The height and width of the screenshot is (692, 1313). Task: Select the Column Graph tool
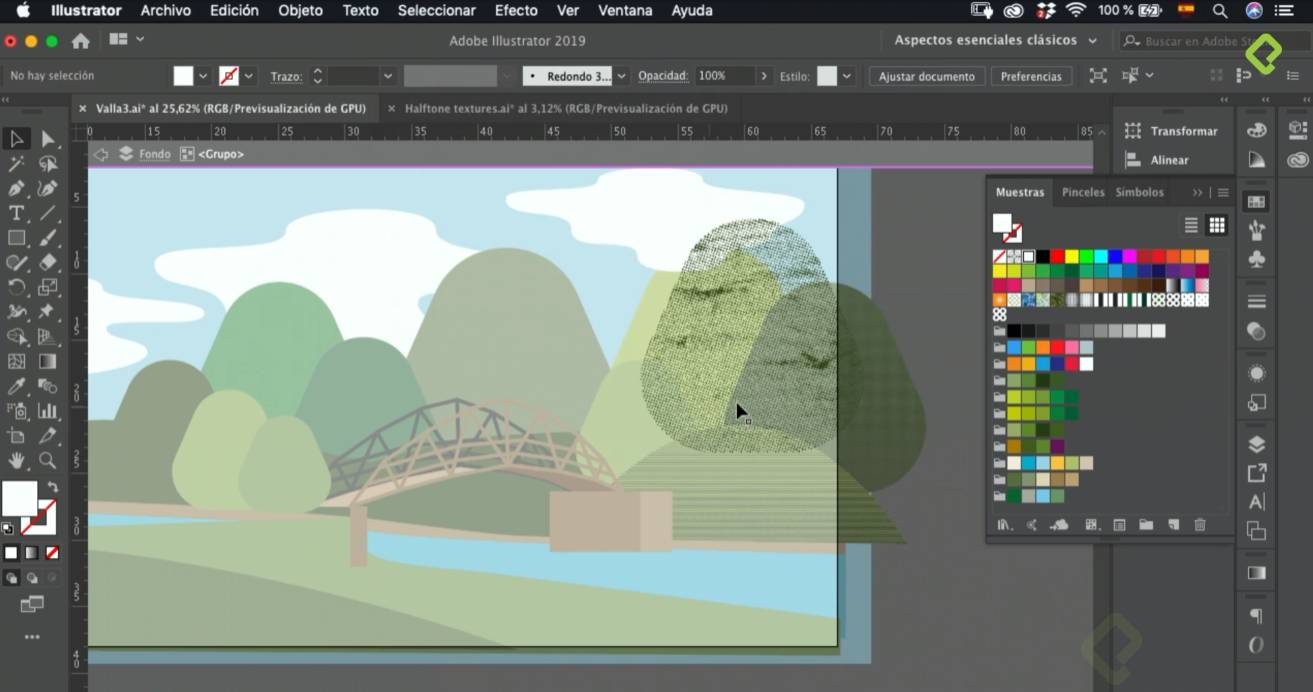(47, 411)
